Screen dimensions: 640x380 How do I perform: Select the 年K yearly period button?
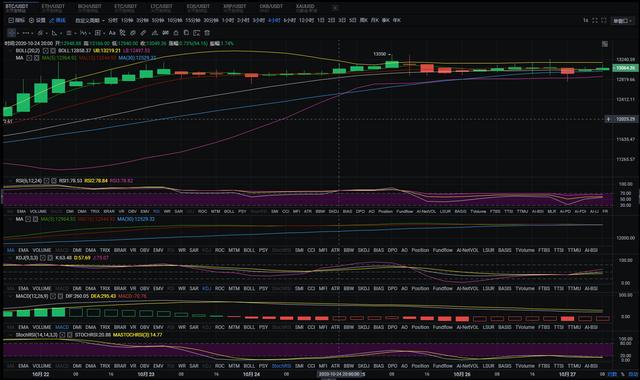[x=396, y=20]
